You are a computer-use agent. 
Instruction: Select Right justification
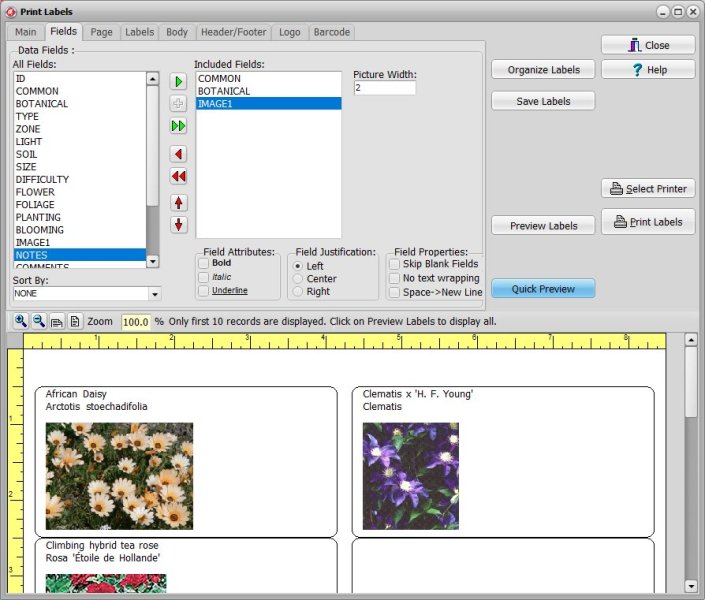point(298,291)
